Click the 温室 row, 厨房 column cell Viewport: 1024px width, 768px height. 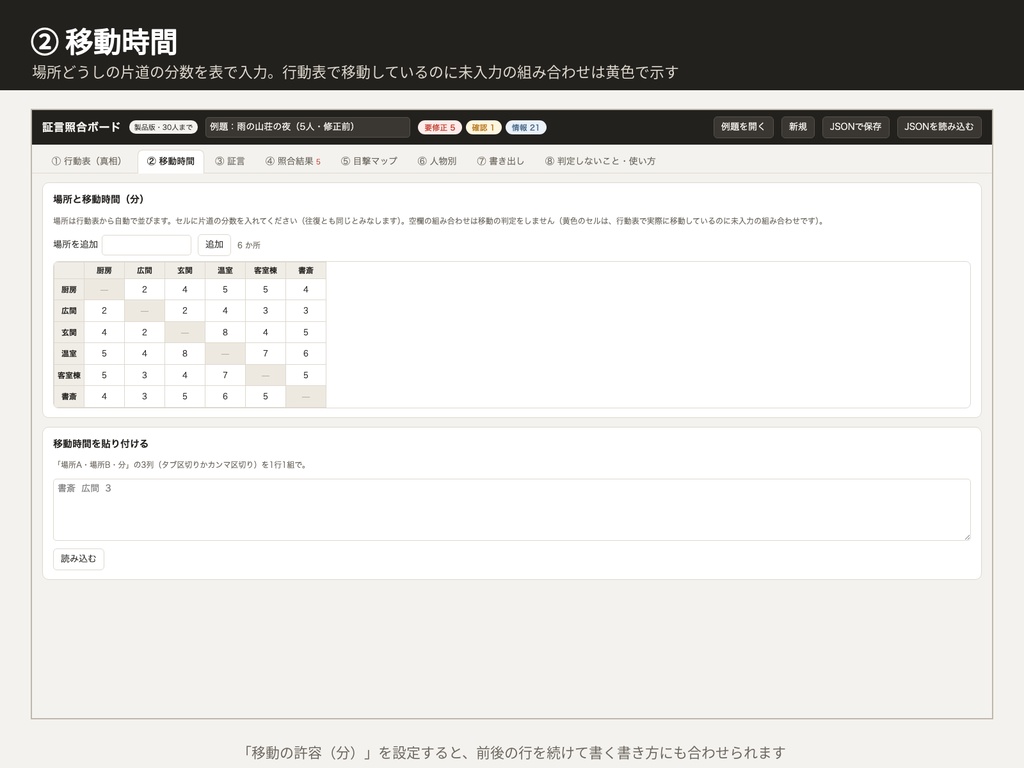104,353
